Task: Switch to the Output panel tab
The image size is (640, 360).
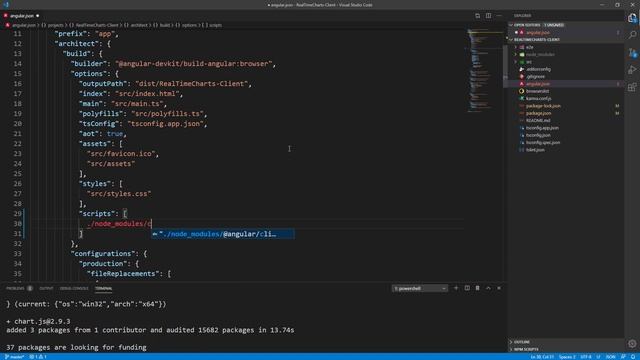Action: pyautogui.click(x=46, y=288)
